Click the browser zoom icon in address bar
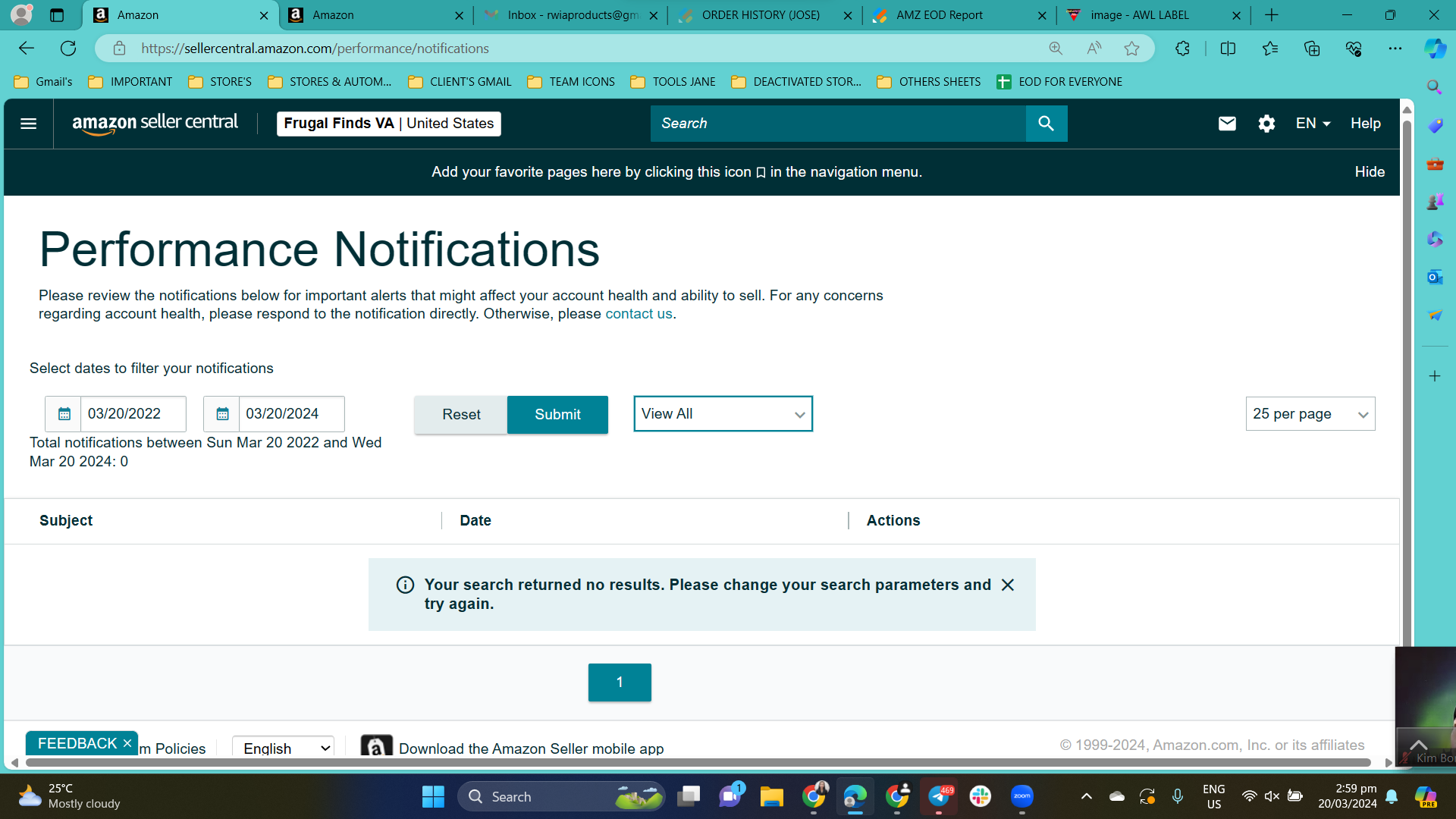 click(1056, 49)
